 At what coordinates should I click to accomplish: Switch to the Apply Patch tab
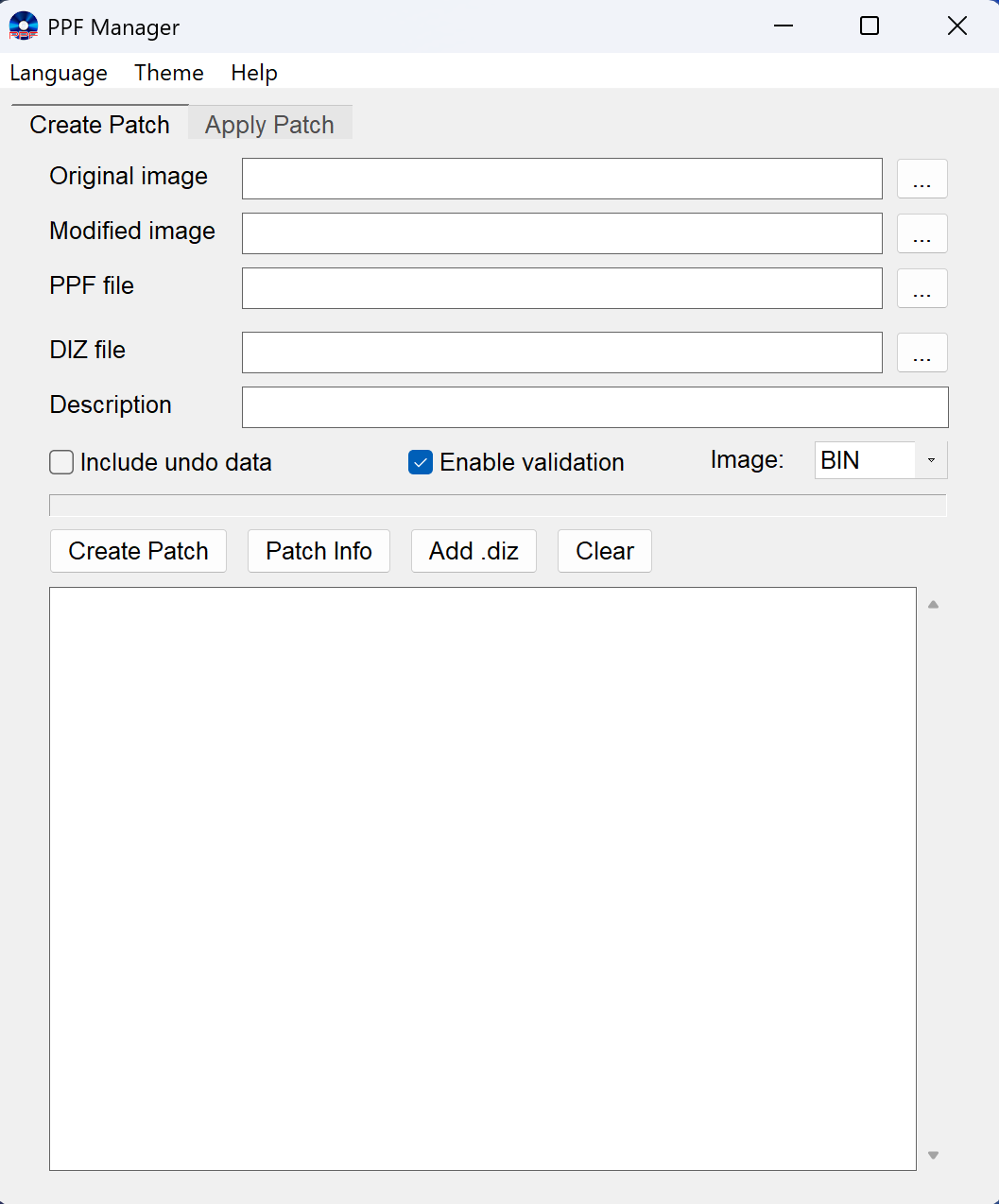coord(269,125)
